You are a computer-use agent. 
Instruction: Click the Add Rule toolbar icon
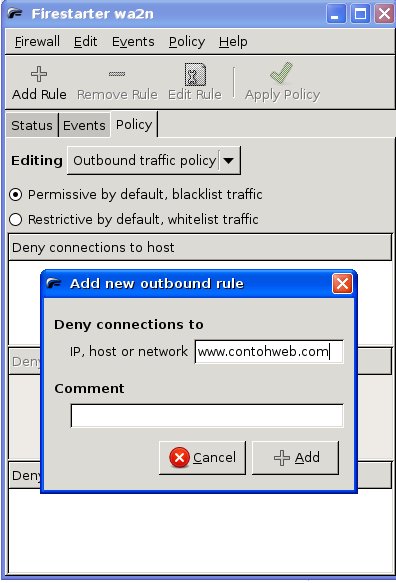tap(39, 74)
